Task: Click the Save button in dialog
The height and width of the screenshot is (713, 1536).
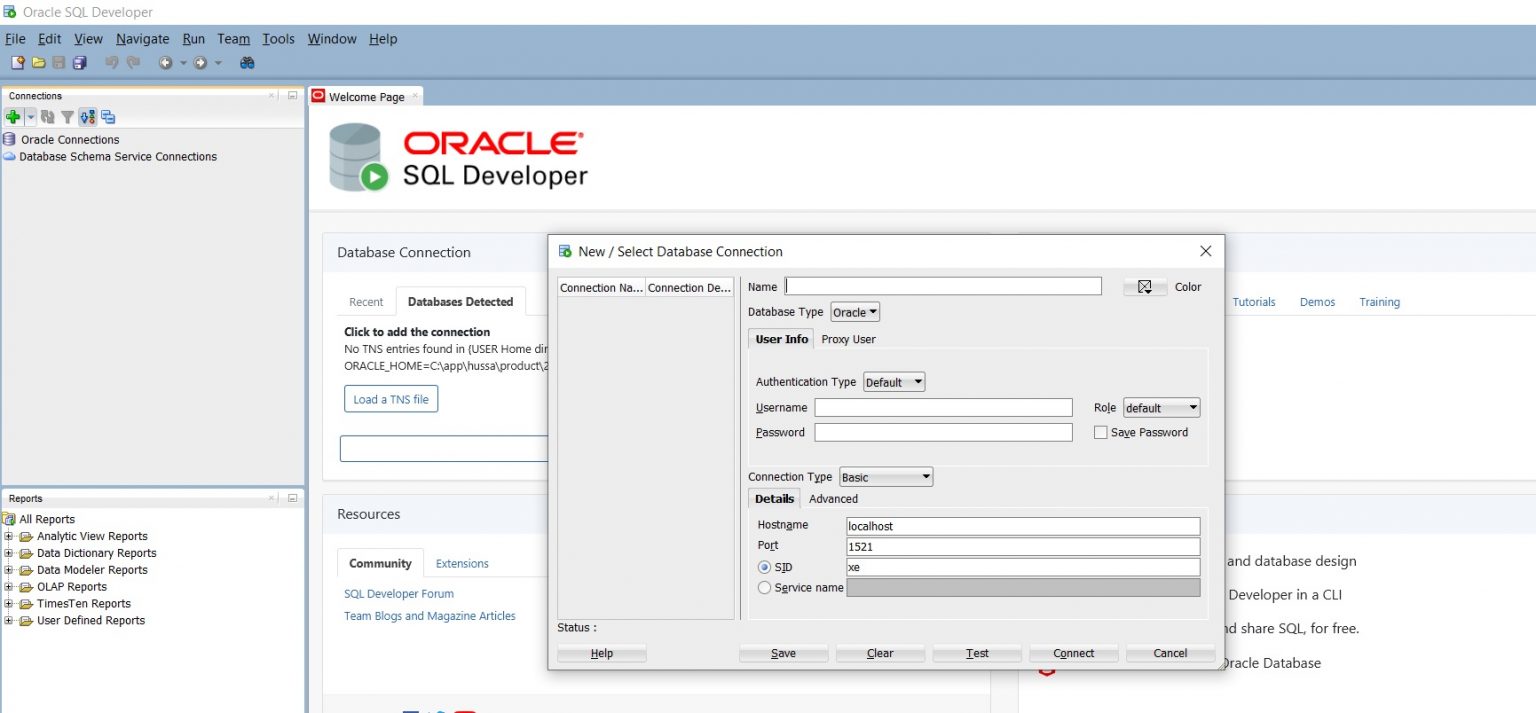Action: click(x=783, y=653)
